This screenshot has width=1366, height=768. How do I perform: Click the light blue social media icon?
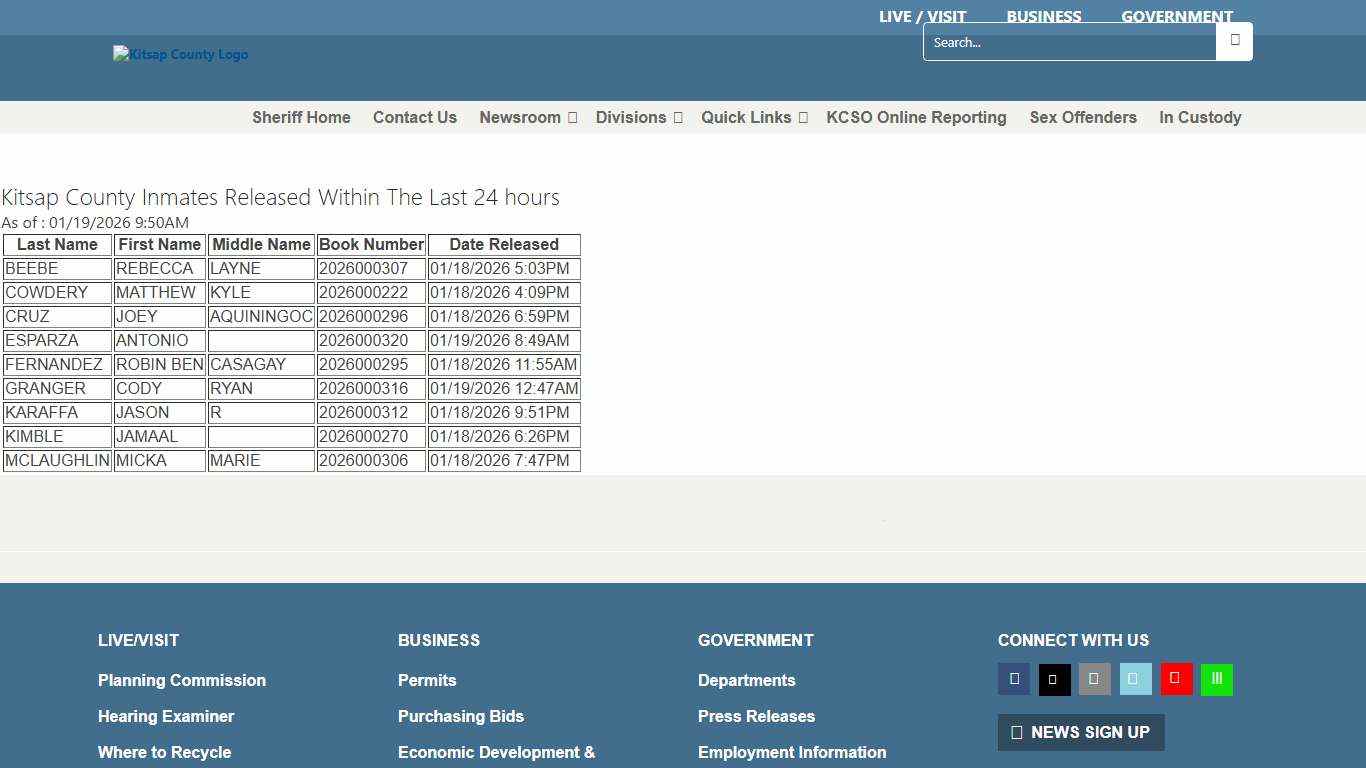(1135, 679)
